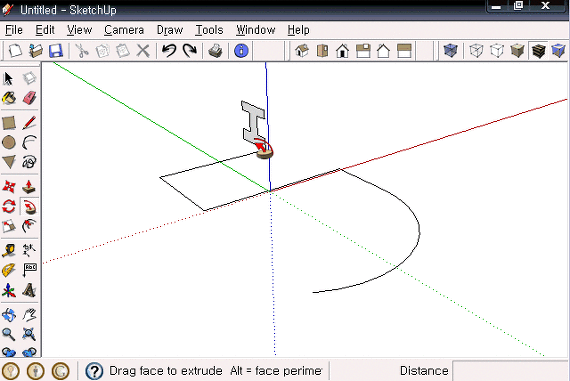
Task: Choose the Freehand scribble tool
Action: point(29,162)
